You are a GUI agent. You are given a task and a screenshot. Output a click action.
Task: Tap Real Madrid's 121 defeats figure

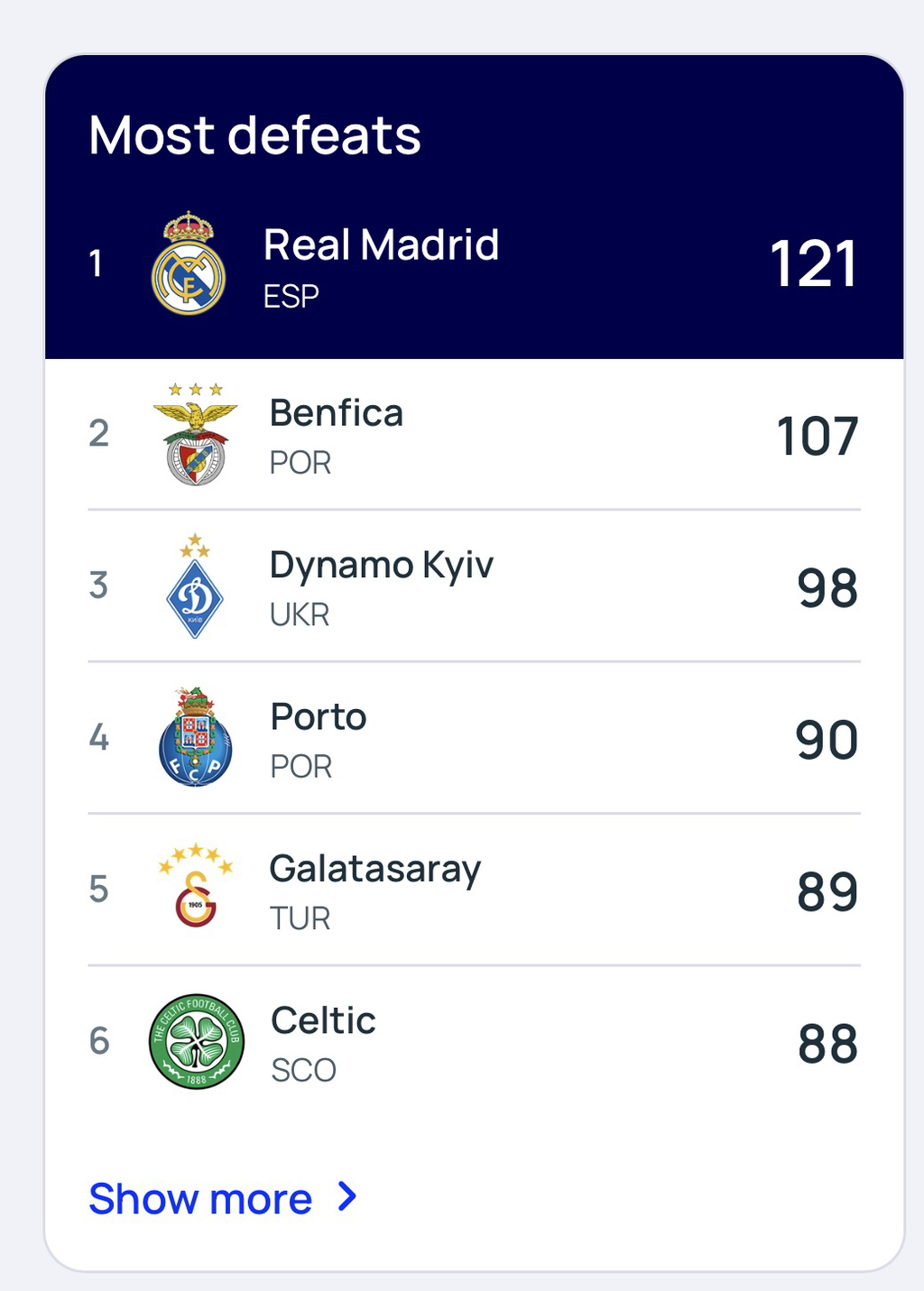click(813, 264)
